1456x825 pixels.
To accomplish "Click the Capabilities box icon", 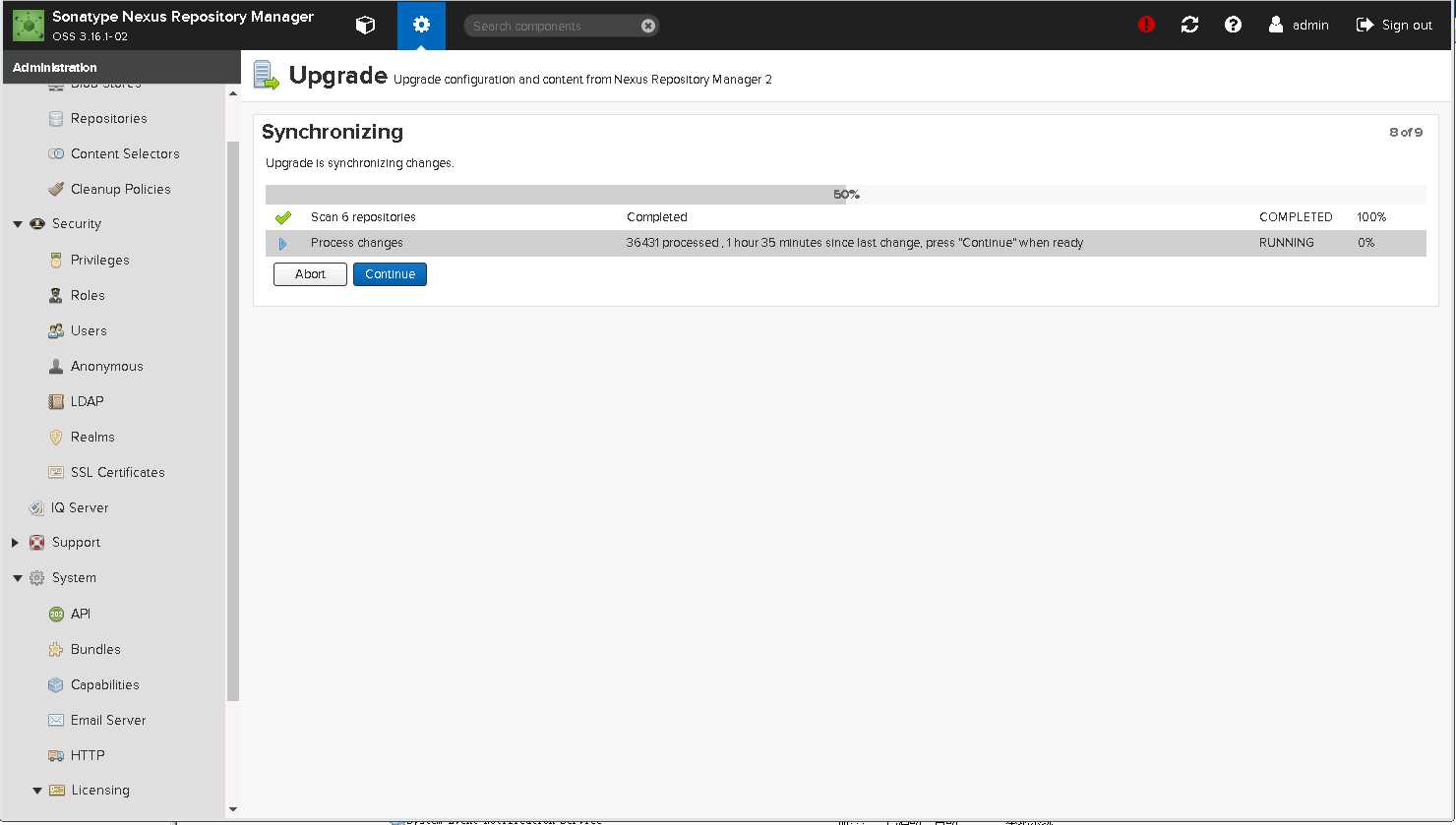I will [x=56, y=684].
